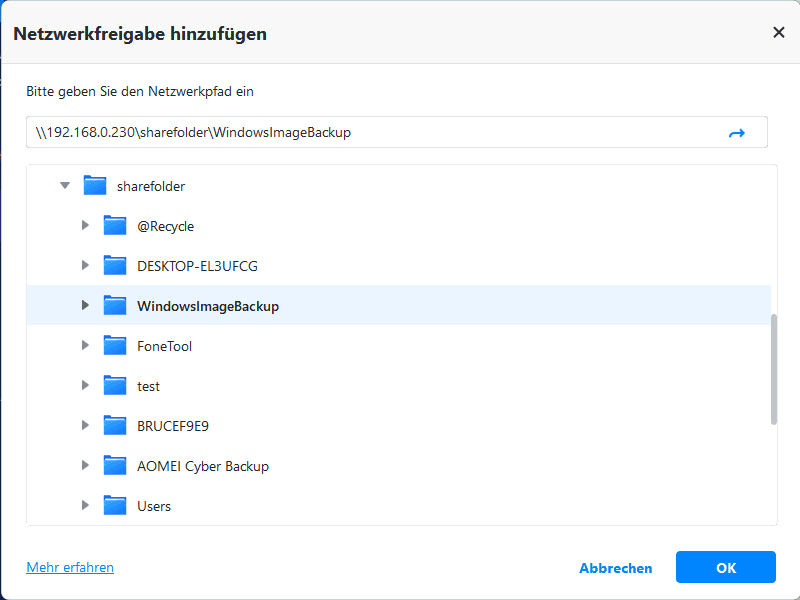Click the BRUCEF9E9 folder icon

pos(115,426)
